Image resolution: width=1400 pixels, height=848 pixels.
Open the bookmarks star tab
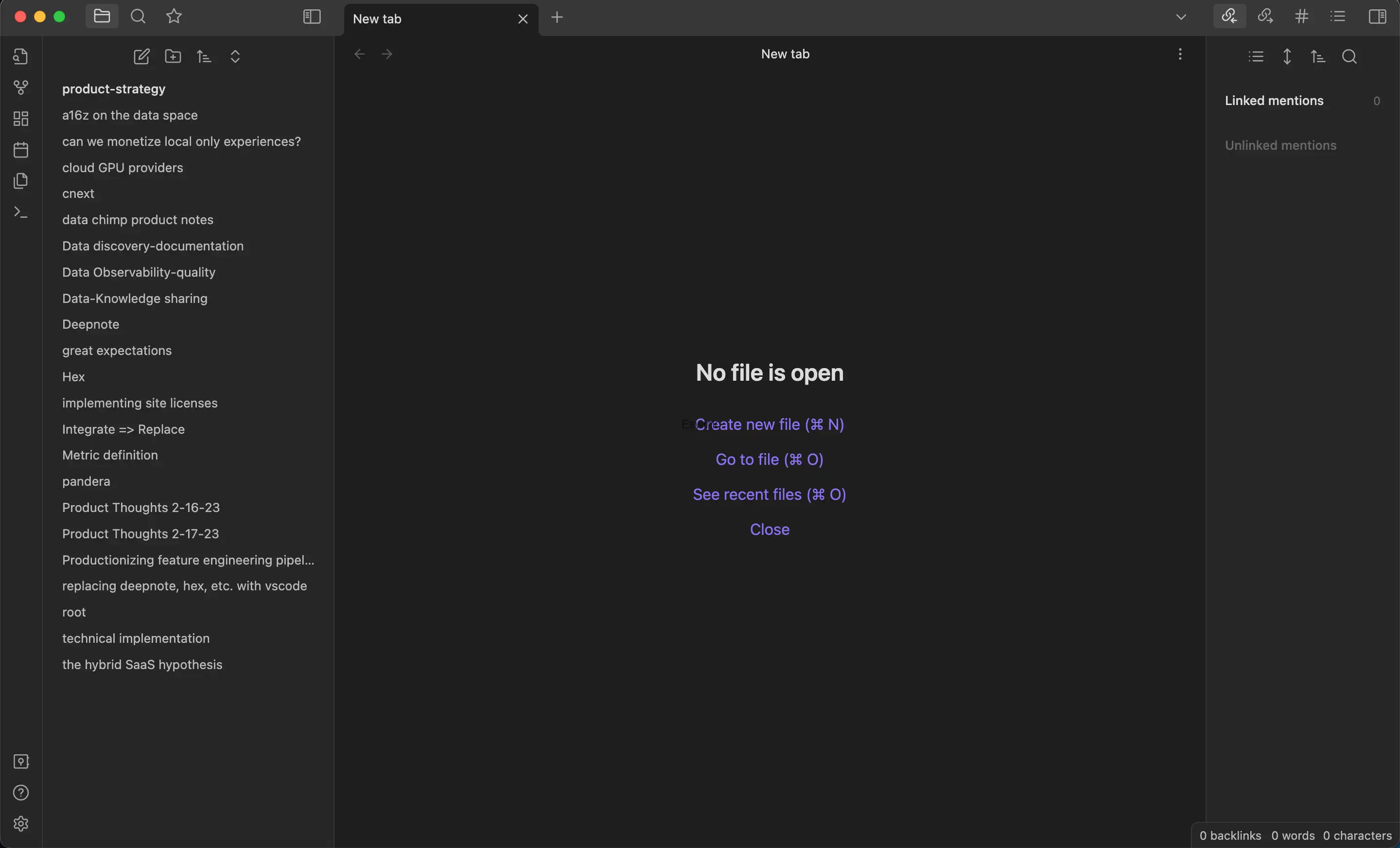175,17
